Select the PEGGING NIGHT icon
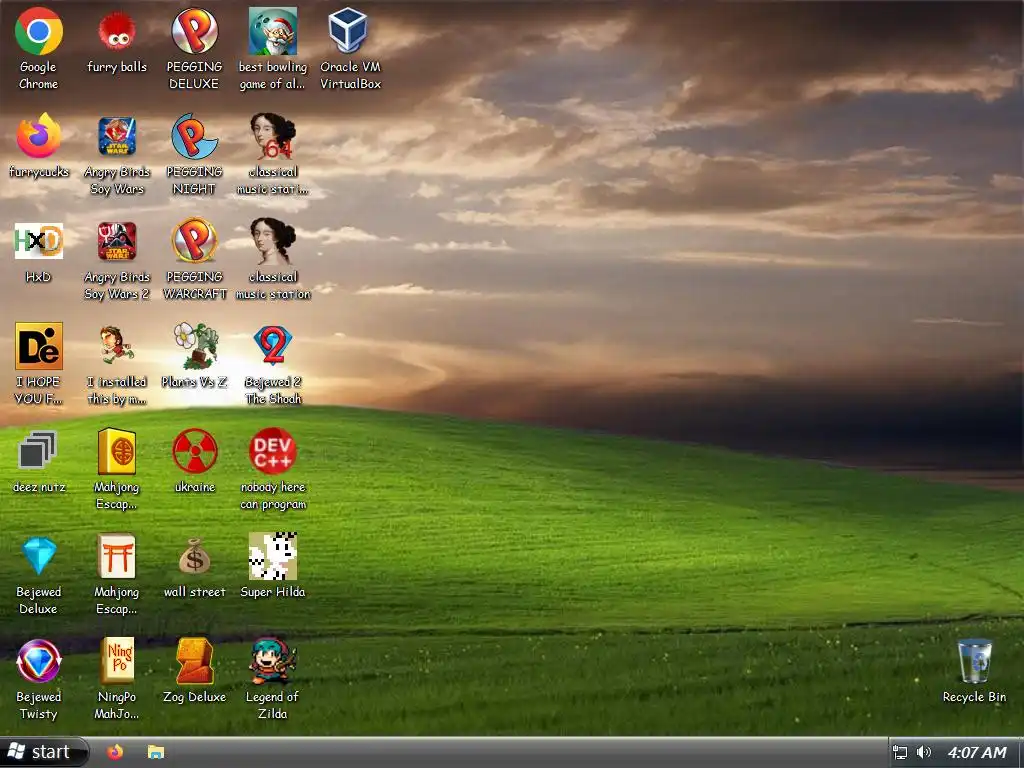Screen dimensions: 1024x768 tap(195, 136)
